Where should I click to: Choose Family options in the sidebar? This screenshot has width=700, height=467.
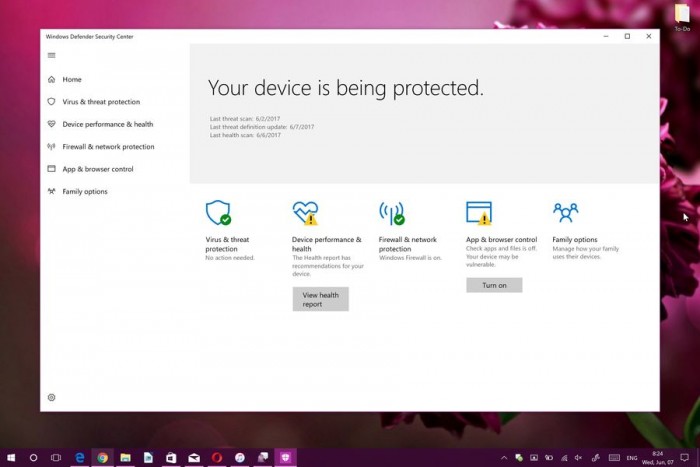click(x=85, y=192)
